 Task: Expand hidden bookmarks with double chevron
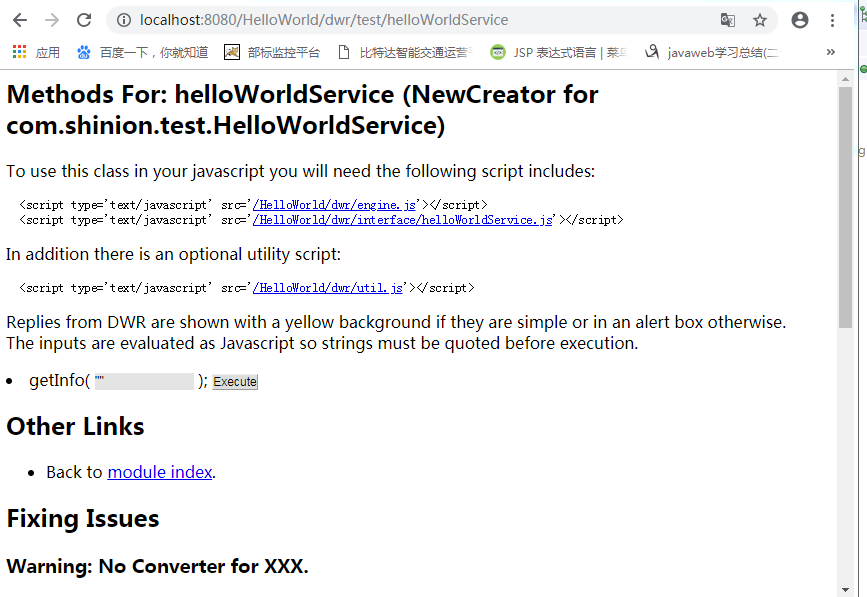[x=831, y=53]
